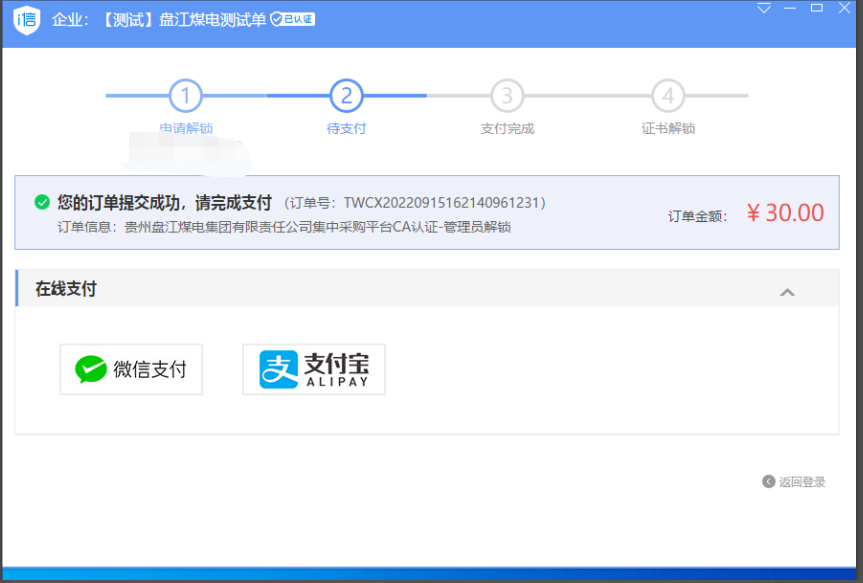This screenshot has height=583, width=863.
Task: Click step 4 circle 证书解锁
Action: [668, 96]
